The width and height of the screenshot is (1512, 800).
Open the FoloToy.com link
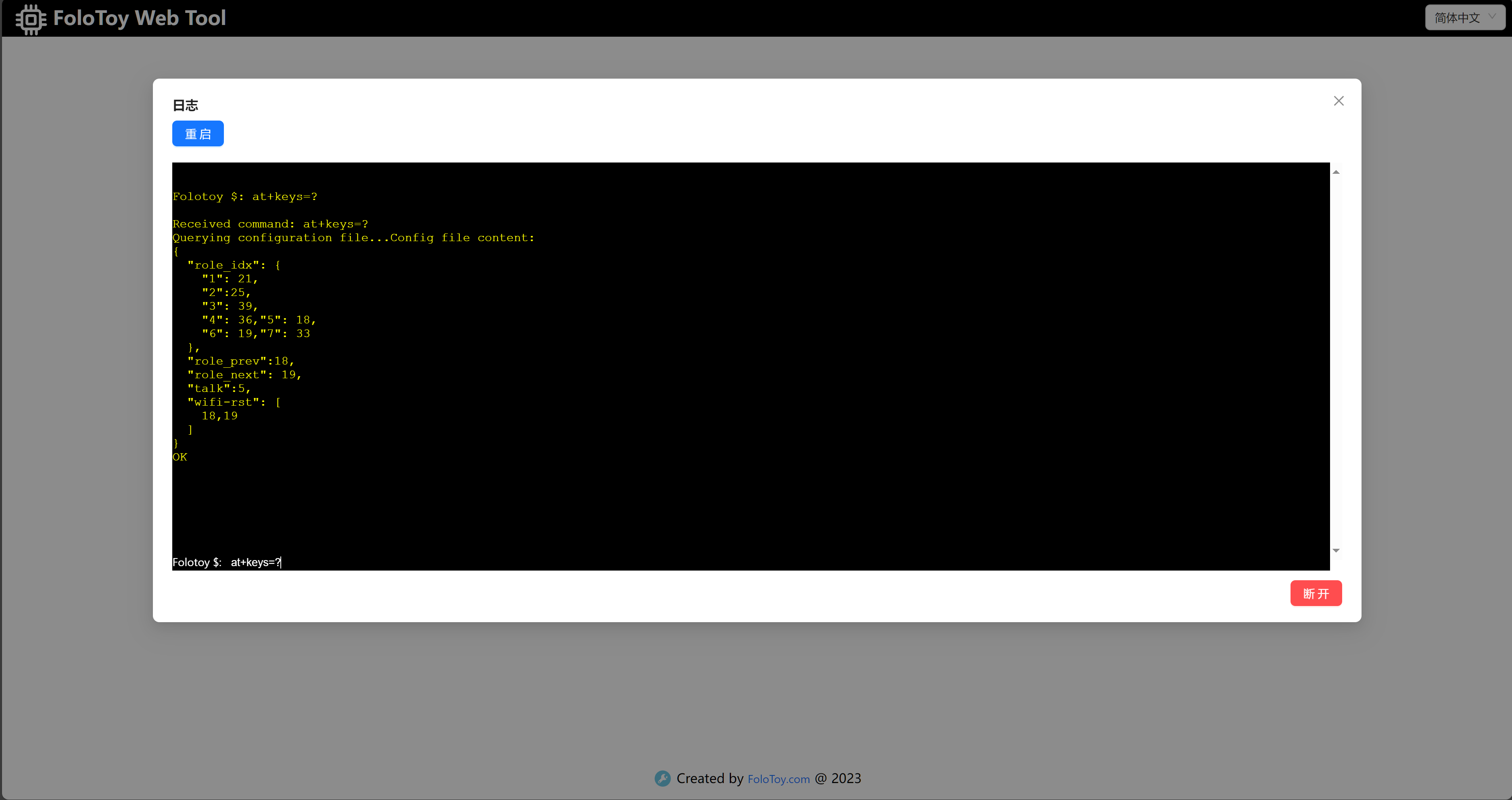tap(778, 779)
